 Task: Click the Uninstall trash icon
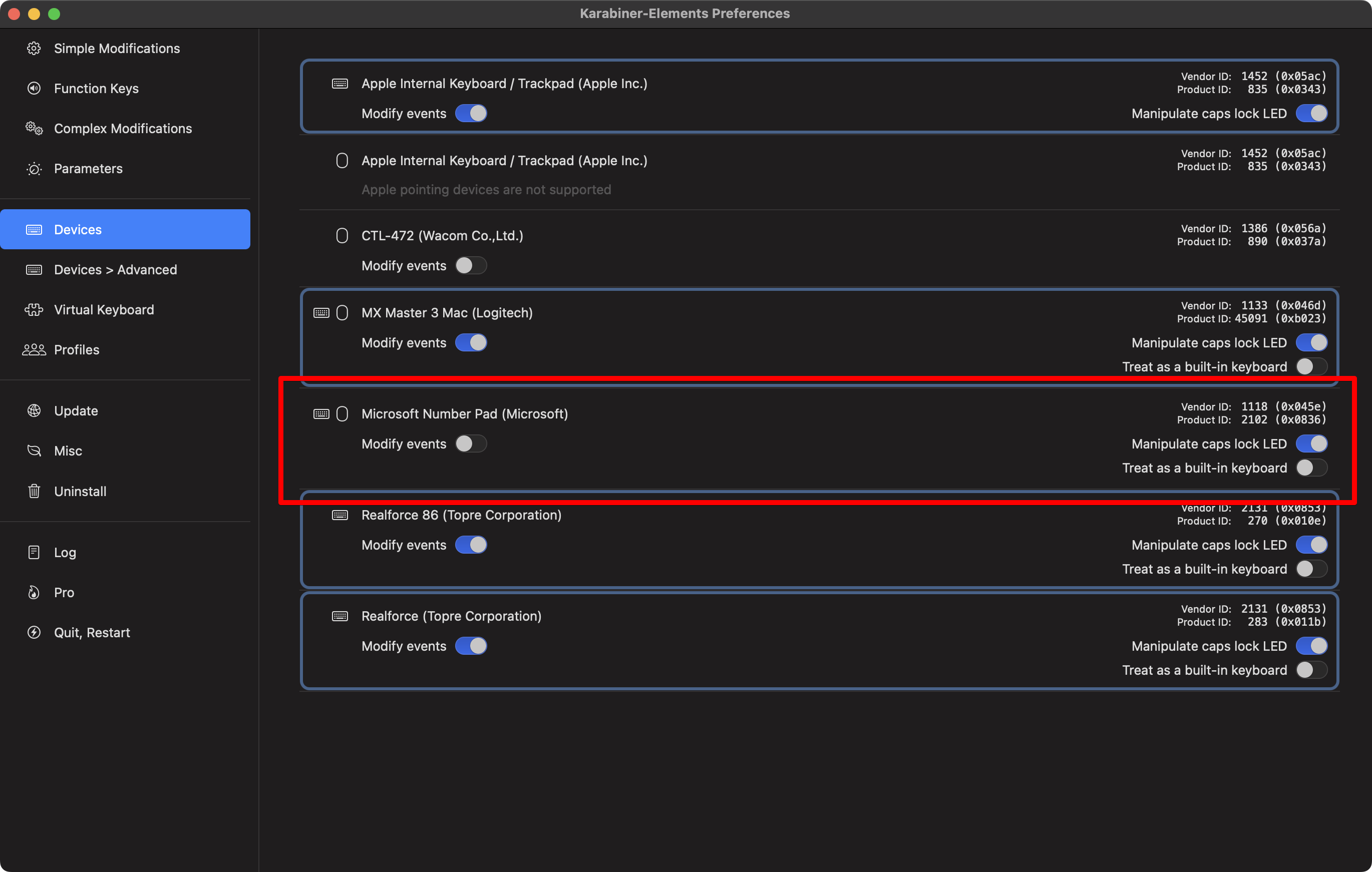[x=34, y=491]
